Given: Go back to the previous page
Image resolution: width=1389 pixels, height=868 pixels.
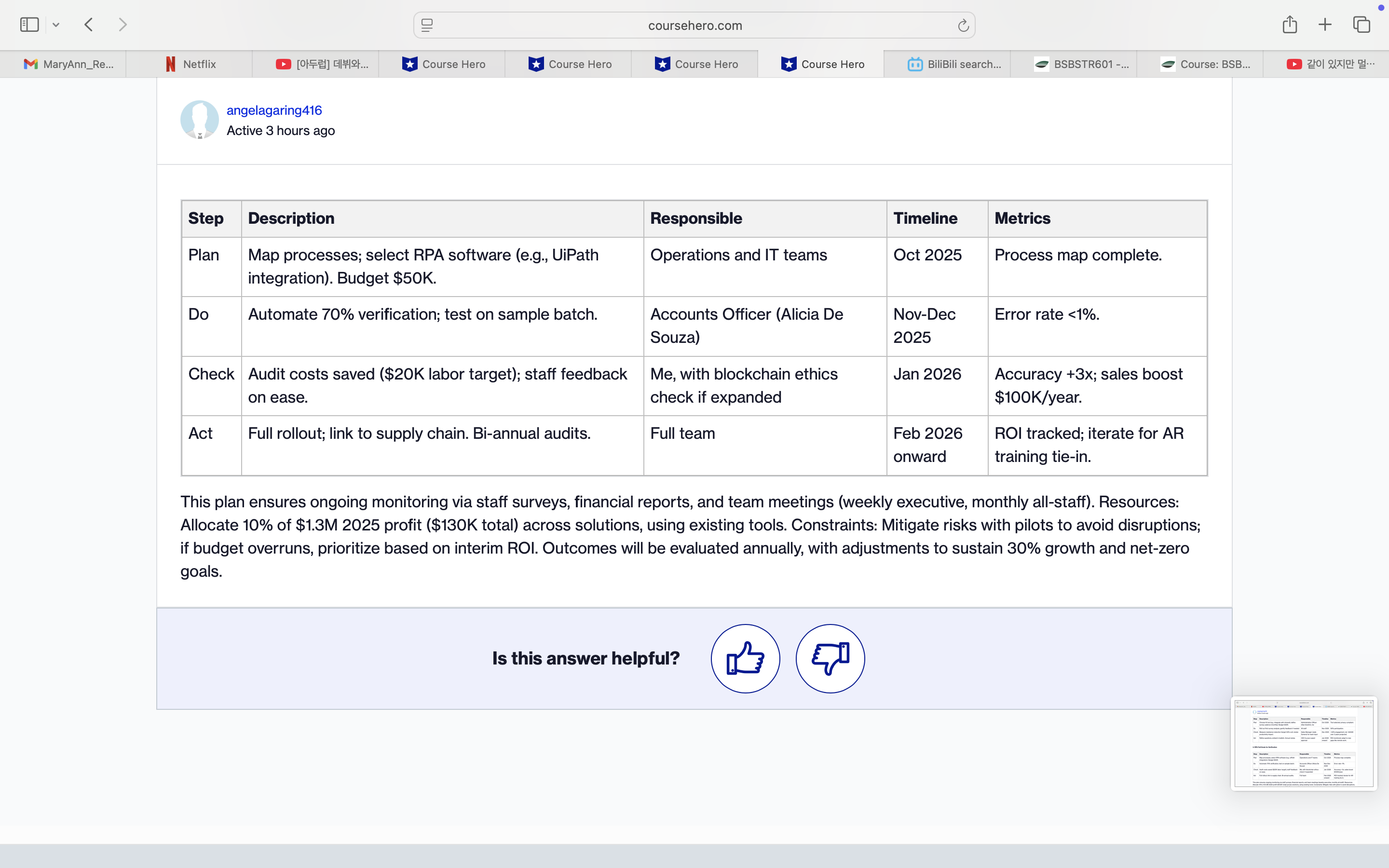Looking at the screenshot, I should click(x=89, y=25).
